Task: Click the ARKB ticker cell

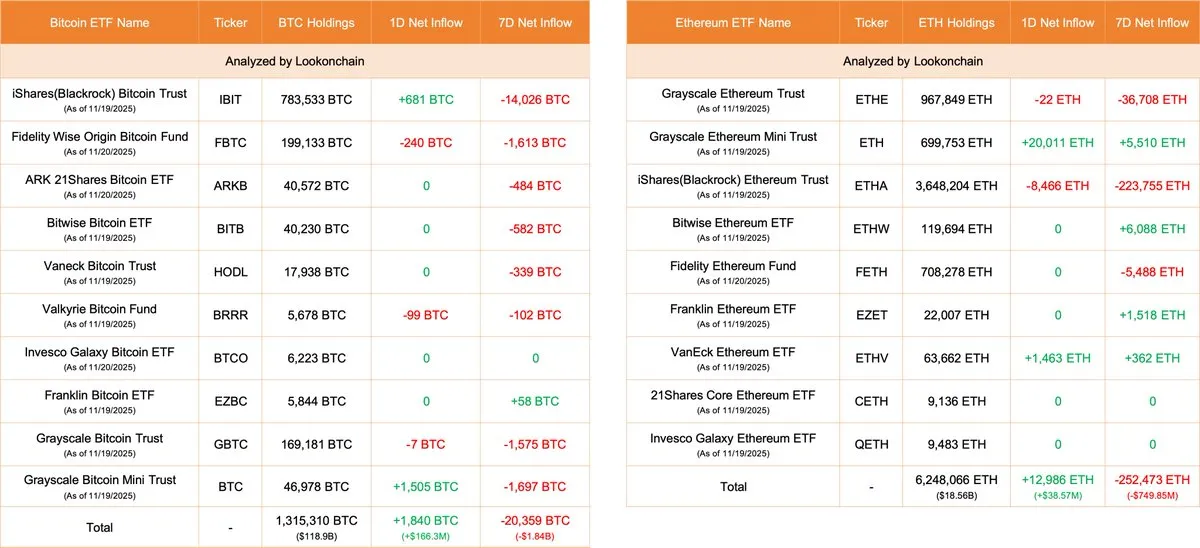Action: coord(231,186)
